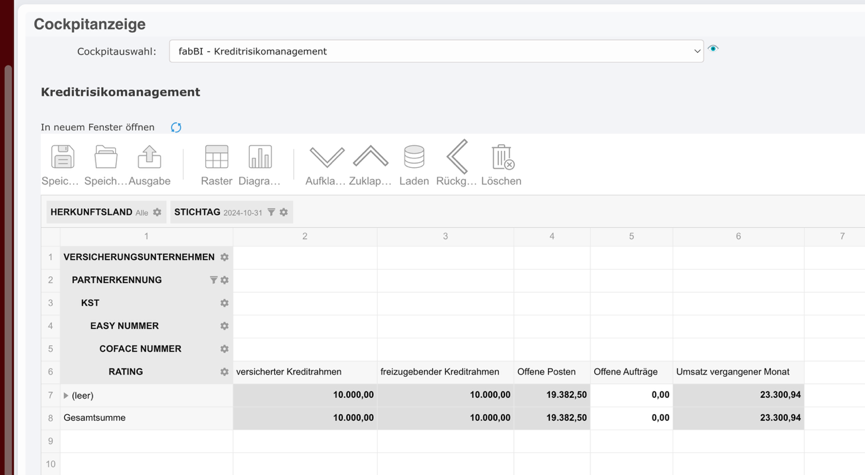Switch to Raster grid view
Viewport: 865px width, 475px height.
[x=216, y=157]
